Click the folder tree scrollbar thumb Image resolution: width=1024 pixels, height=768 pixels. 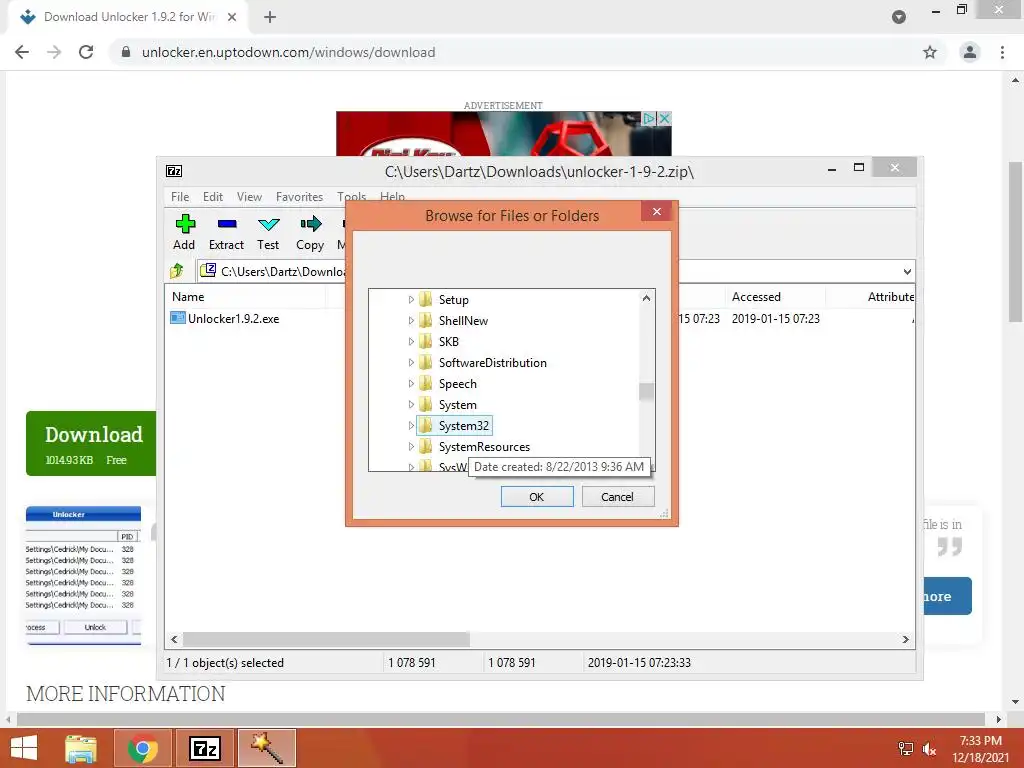(x=647, y=391)
